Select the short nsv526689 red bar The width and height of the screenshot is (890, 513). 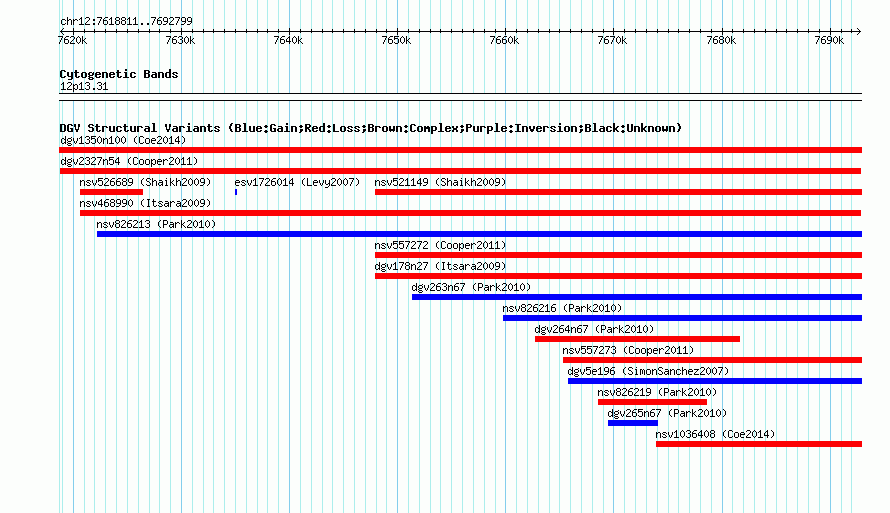(111, 192)
